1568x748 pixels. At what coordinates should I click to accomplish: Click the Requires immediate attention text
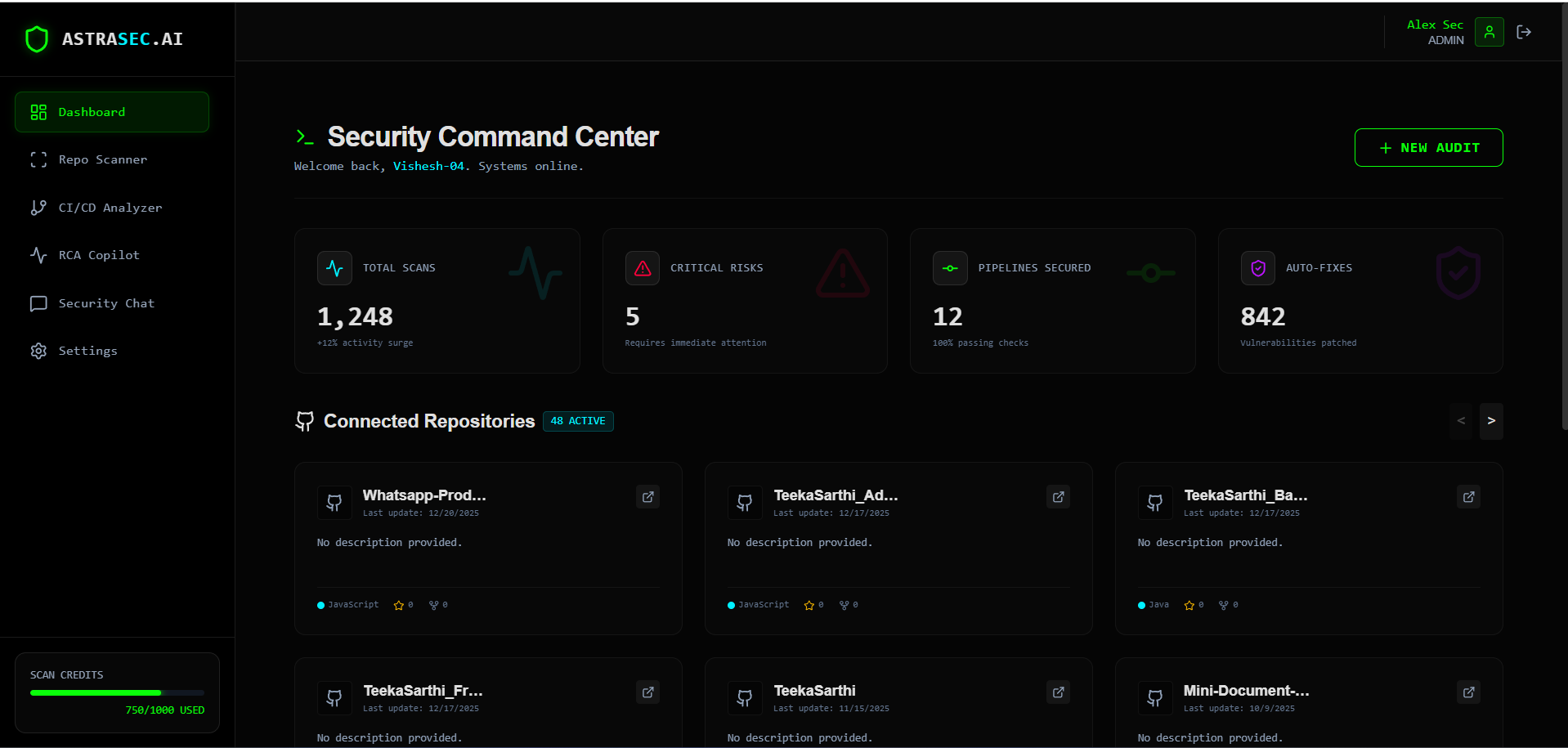pos(696,343)
